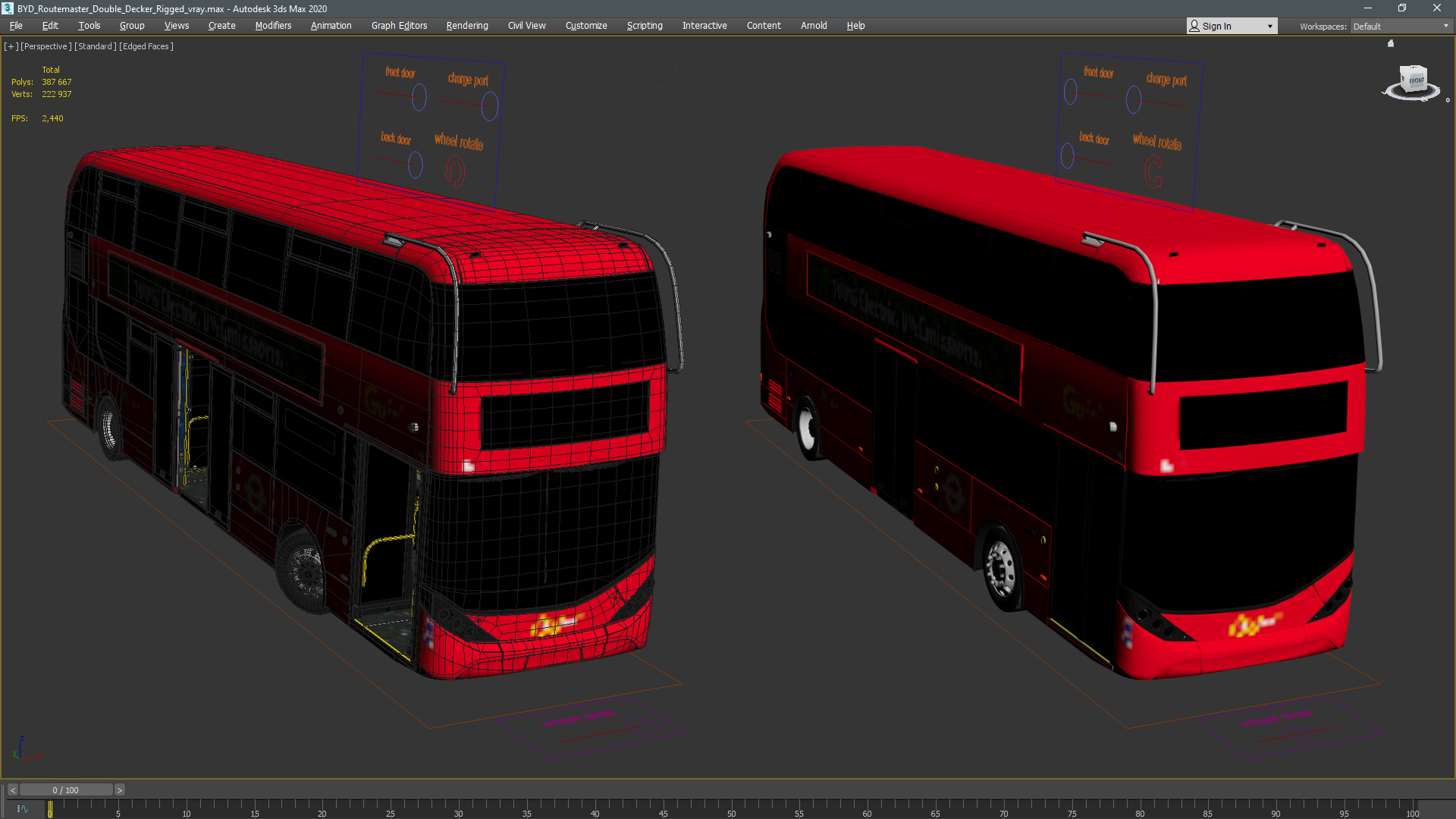Click frame 100 on the timeline track bar
The height and width of the screenshot is (819, 1456).
1411,808
